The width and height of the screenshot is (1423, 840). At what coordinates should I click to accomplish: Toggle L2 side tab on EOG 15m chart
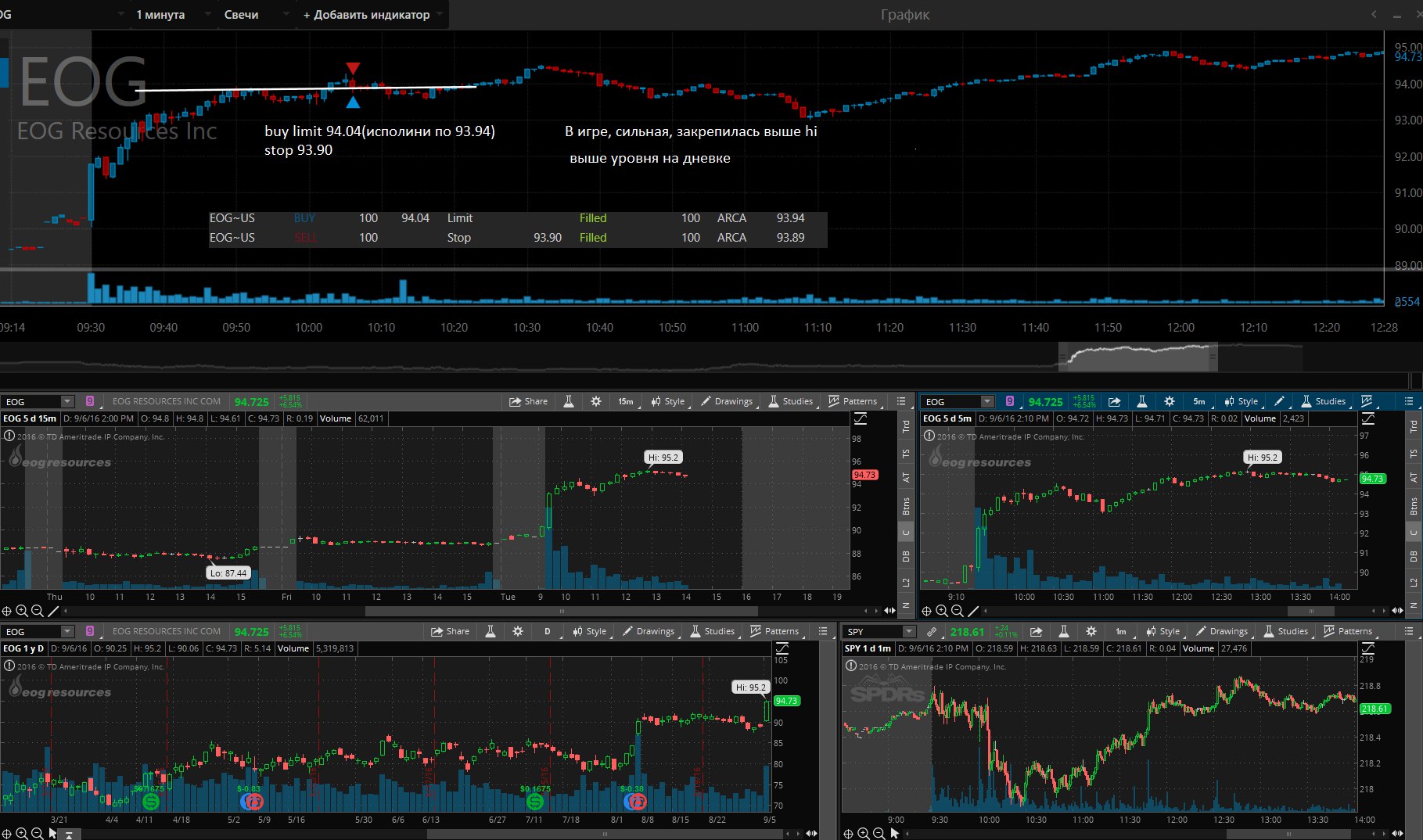coord(906,583)
